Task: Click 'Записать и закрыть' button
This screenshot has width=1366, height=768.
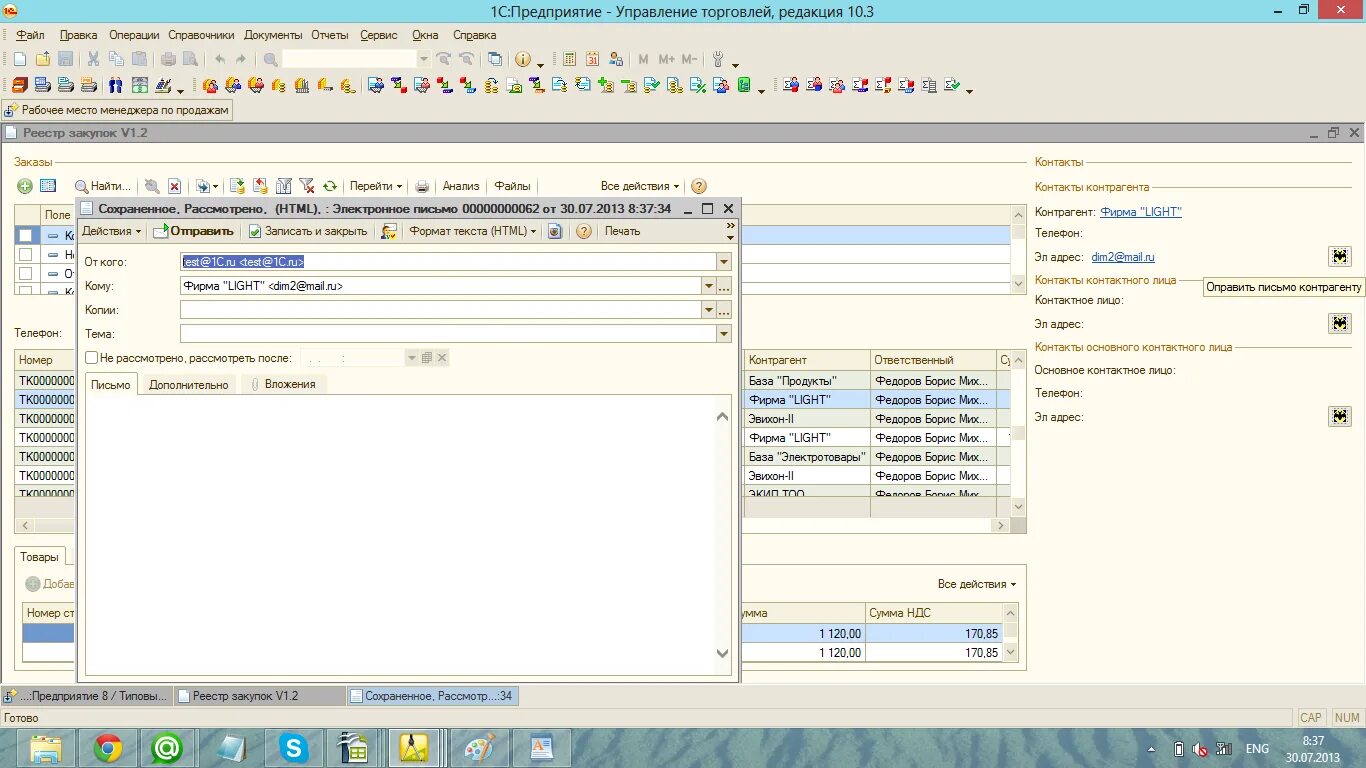Action: 308,231
